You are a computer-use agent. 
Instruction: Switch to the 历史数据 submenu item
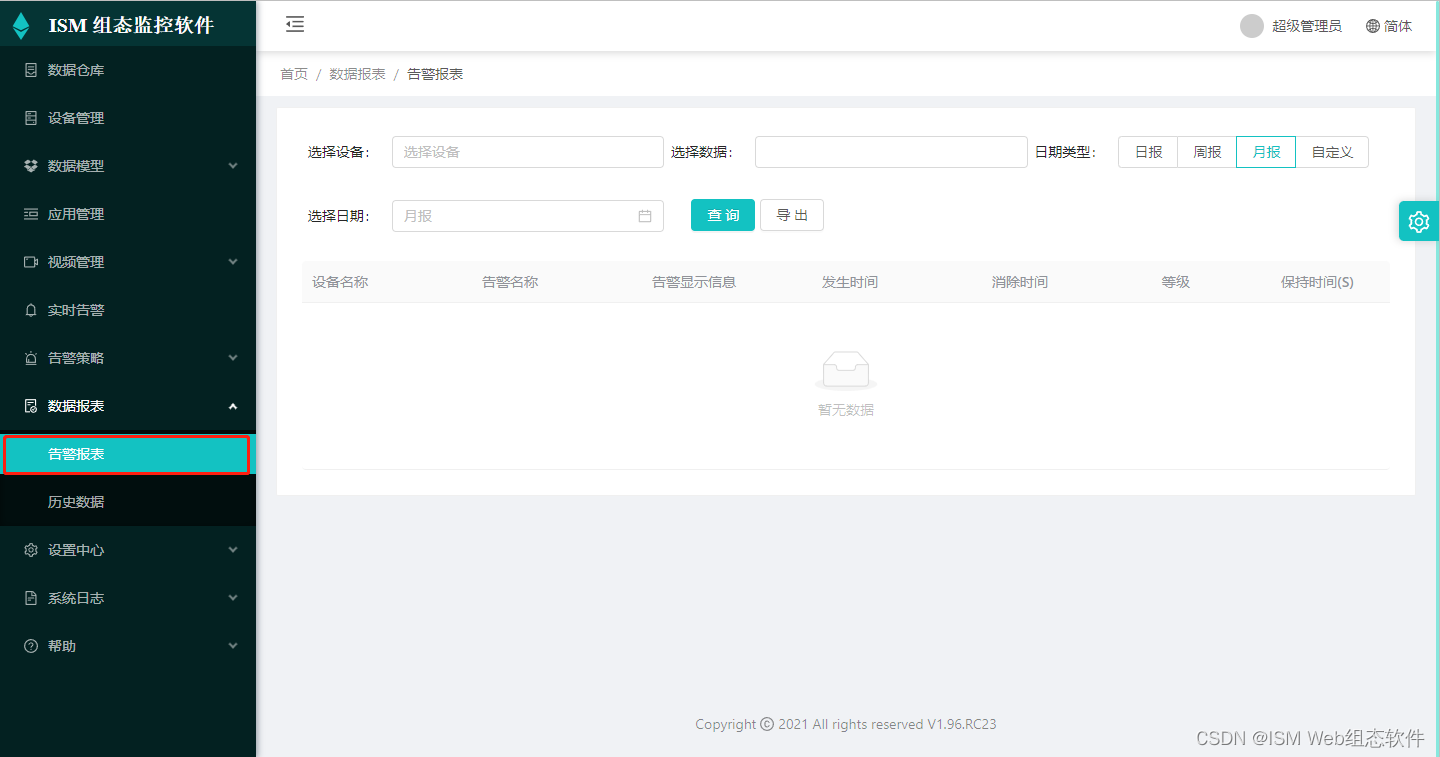coord(75,501)
